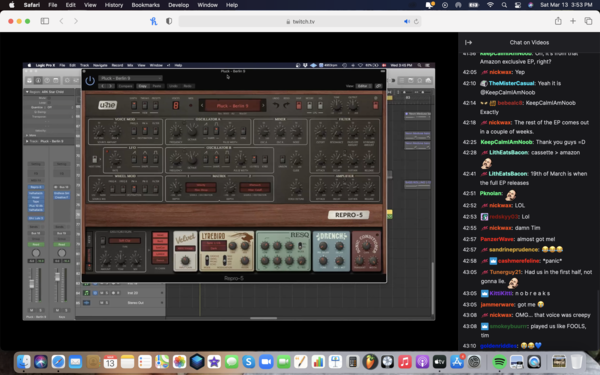Open the privacy report shield icon
This screenshot has height=375, width=600.
coord(169,21)
